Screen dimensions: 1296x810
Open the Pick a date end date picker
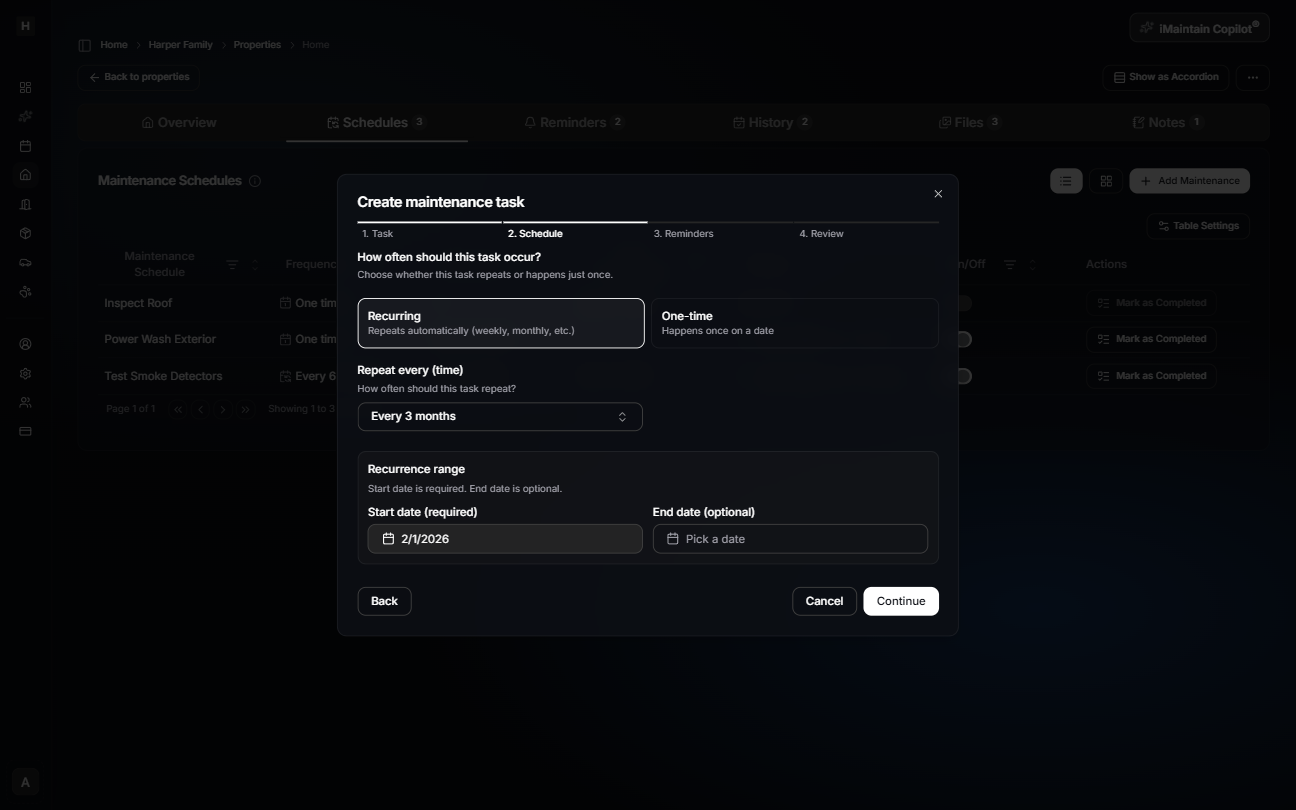[790, 539]
